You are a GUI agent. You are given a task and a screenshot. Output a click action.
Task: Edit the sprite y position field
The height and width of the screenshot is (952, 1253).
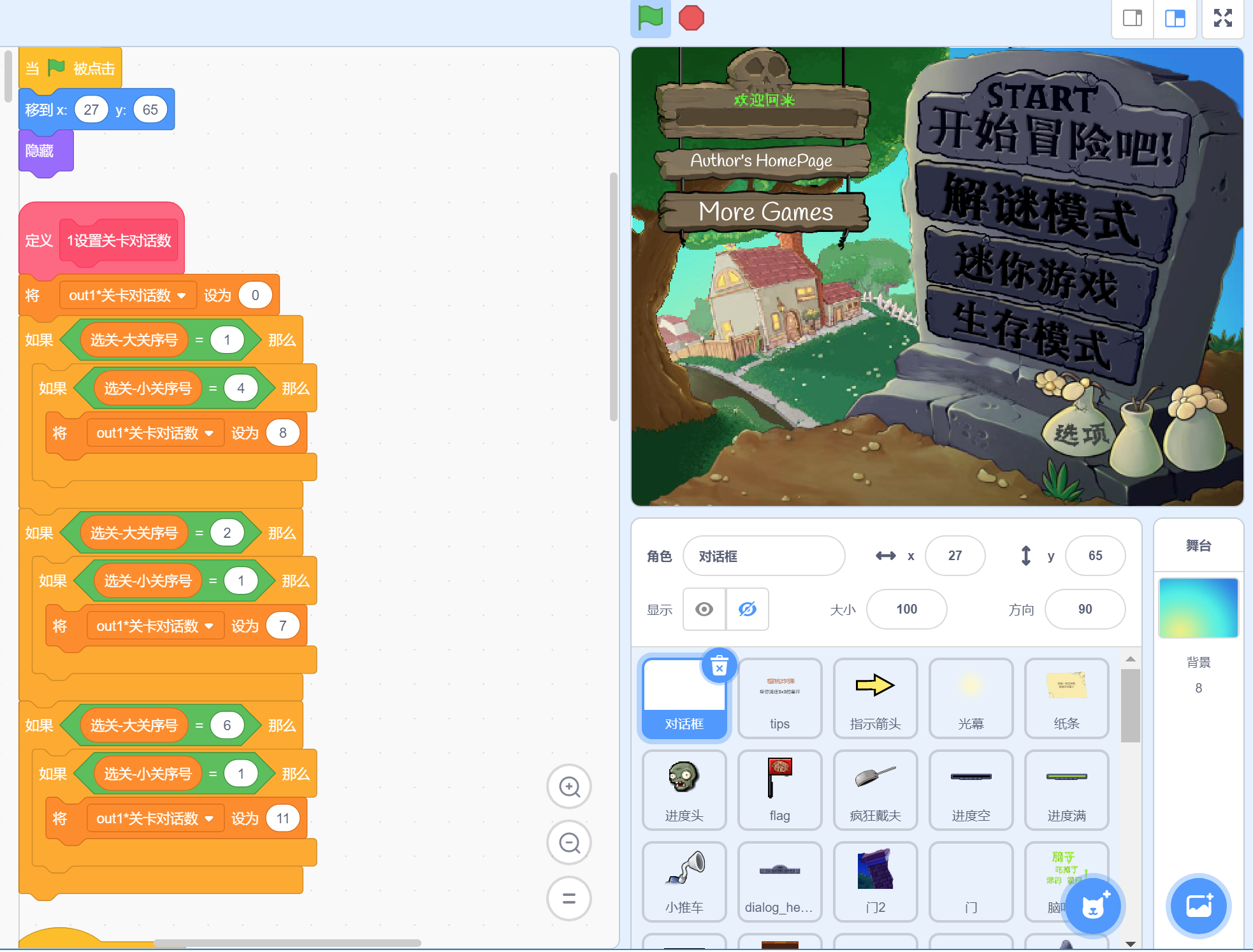(x=1095, y=556)
